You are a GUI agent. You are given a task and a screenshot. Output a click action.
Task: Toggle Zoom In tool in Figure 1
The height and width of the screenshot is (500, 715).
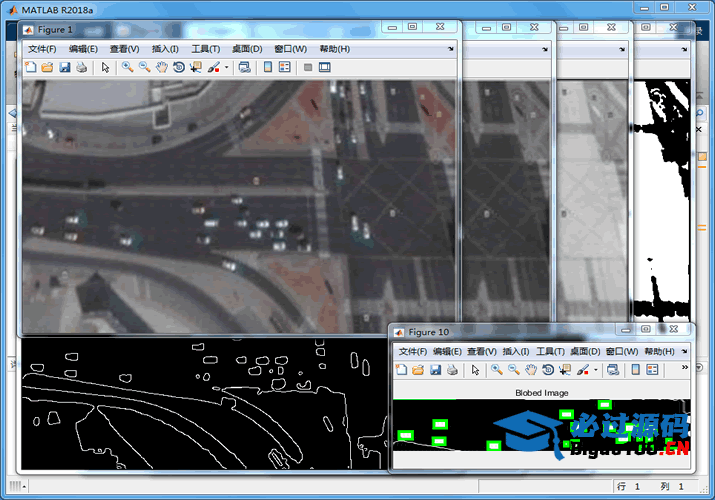(127, 67)
